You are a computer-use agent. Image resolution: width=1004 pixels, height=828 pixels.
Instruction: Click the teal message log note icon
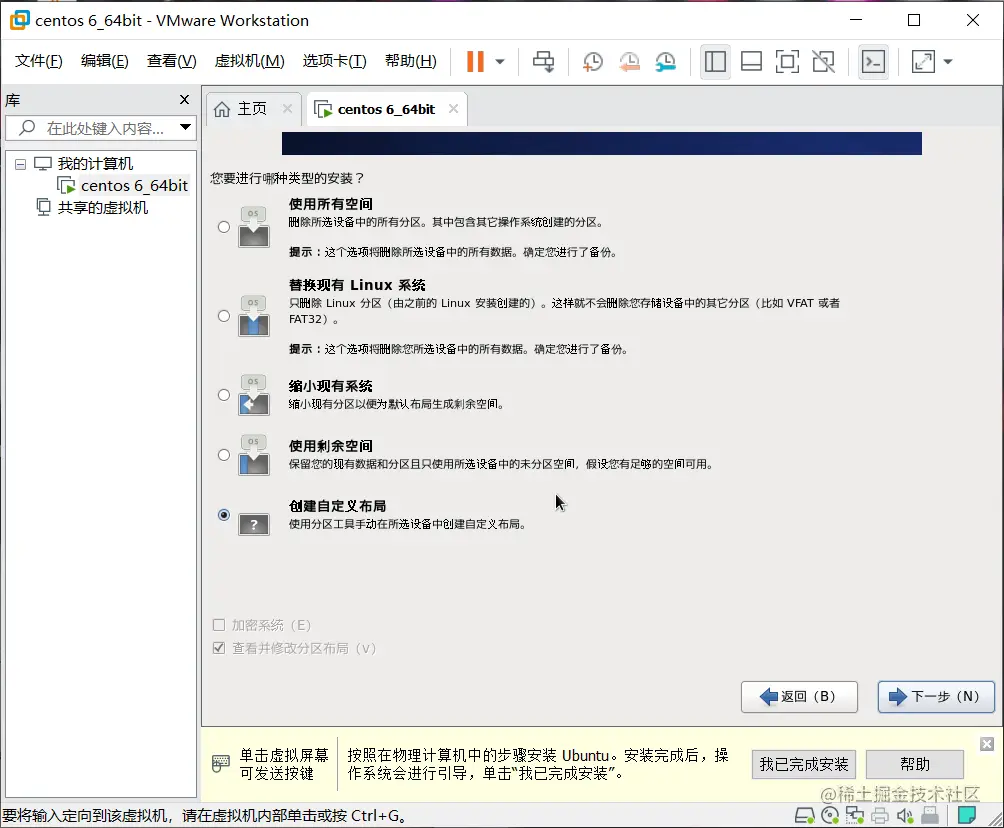(x=967, y=815)
